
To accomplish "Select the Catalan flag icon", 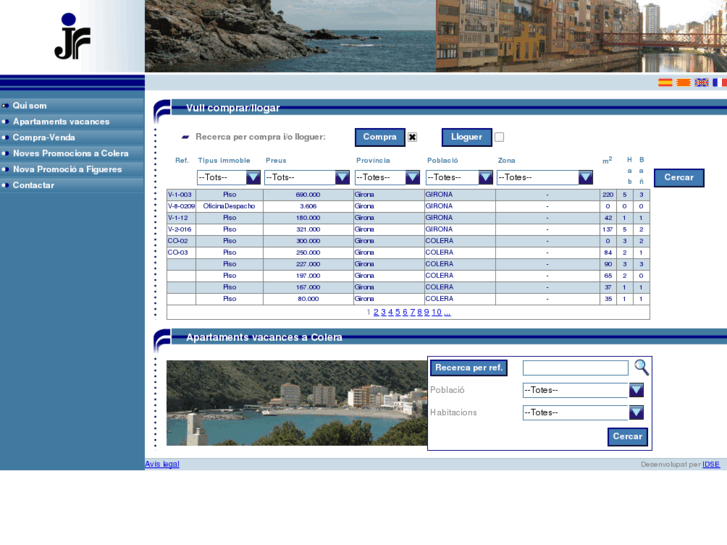I will [x=683, y=83].
